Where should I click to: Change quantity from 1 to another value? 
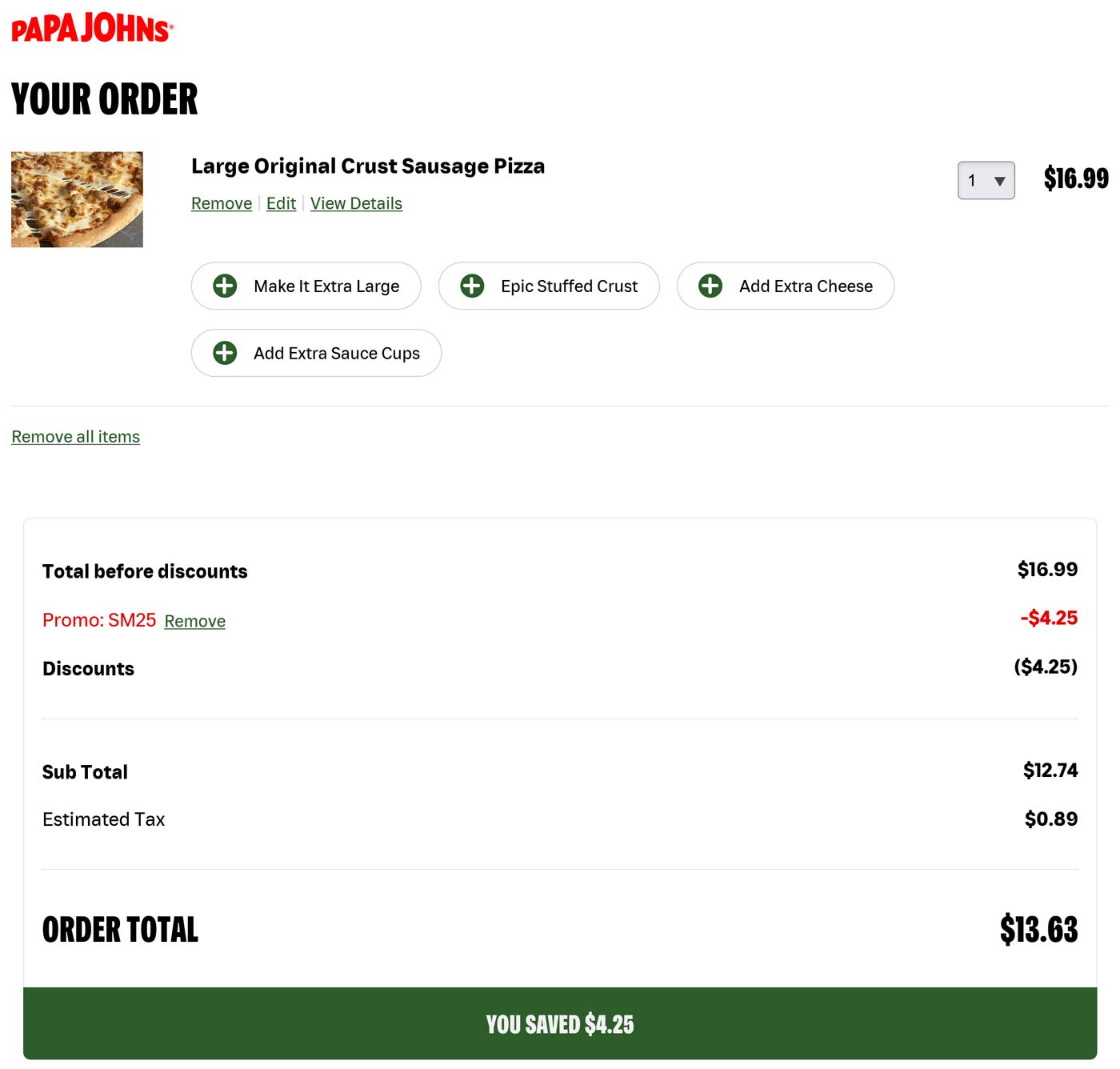[x=986, y=181]
